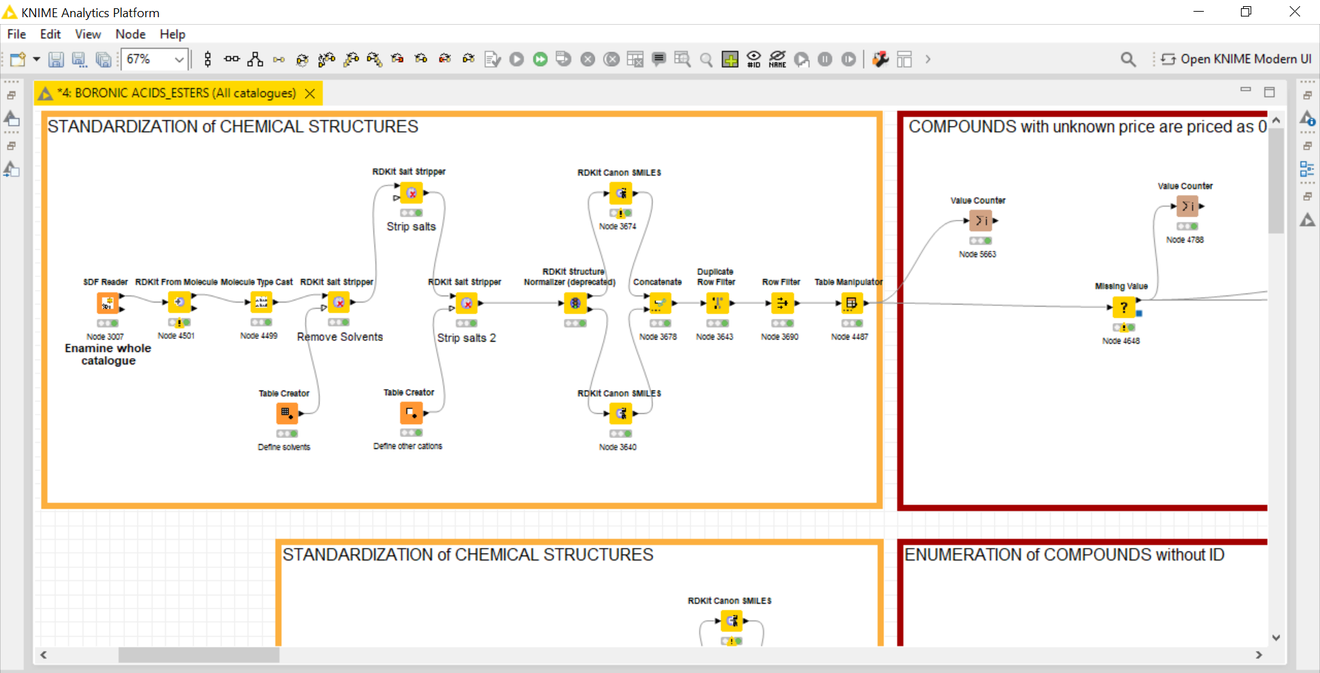The width and height of the screenshot is (1320, 673).
Task: Click the Duplicate Row Filter node
Action: point(717,302)
